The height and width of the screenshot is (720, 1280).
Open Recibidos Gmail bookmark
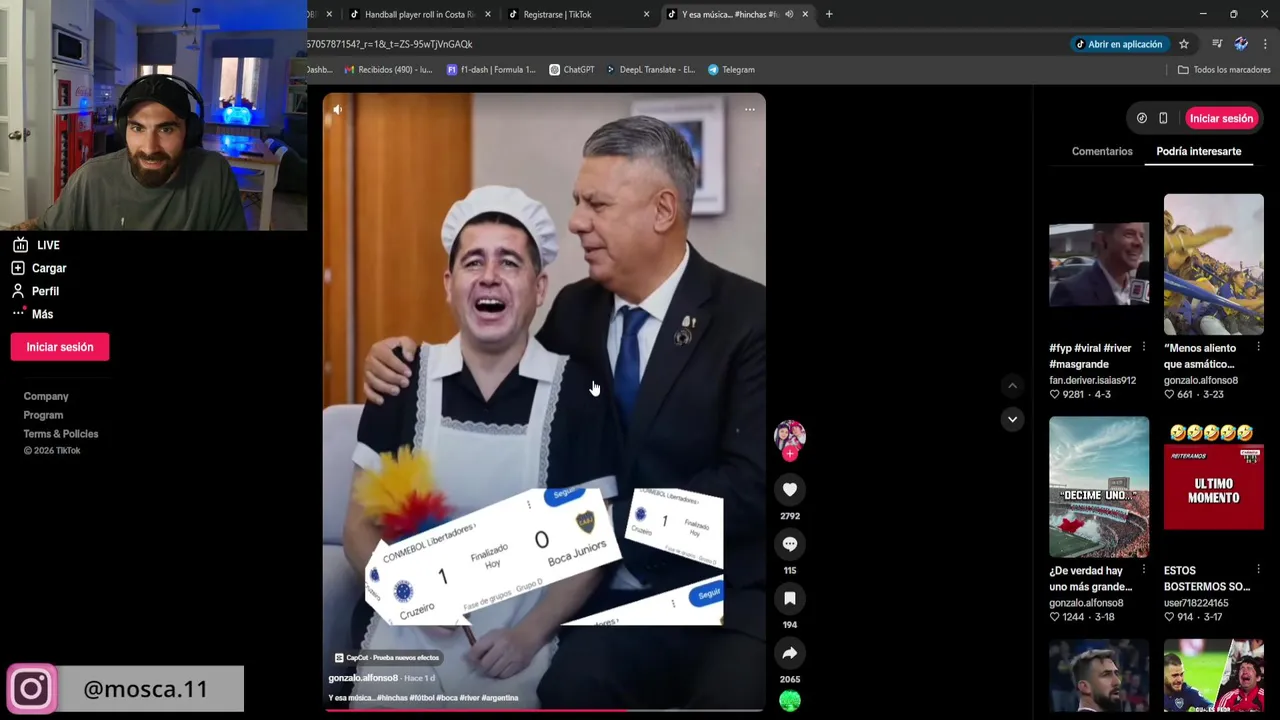[388, 70]
